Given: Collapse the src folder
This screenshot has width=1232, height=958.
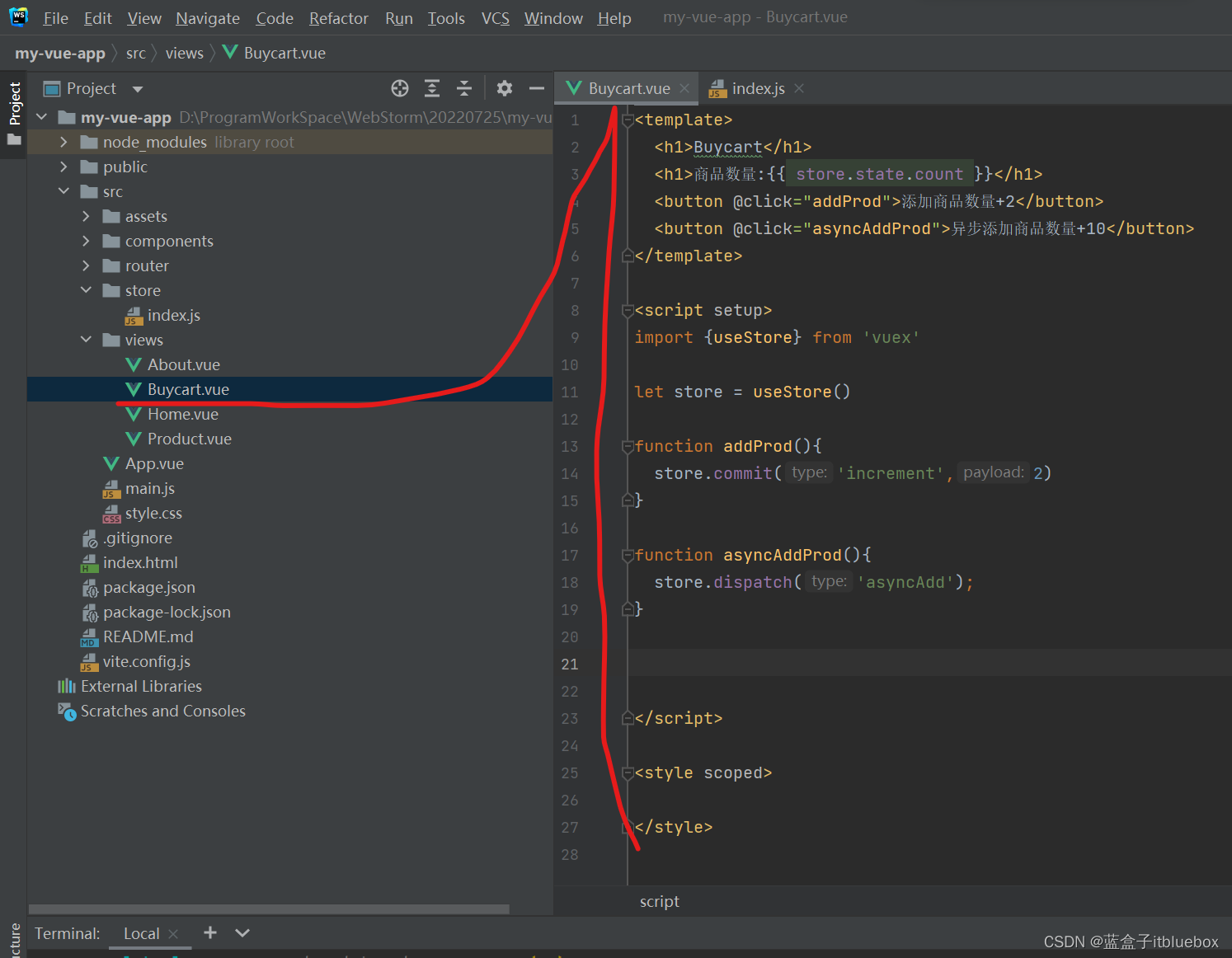Looking at the screenshot, I should [64, 191].
